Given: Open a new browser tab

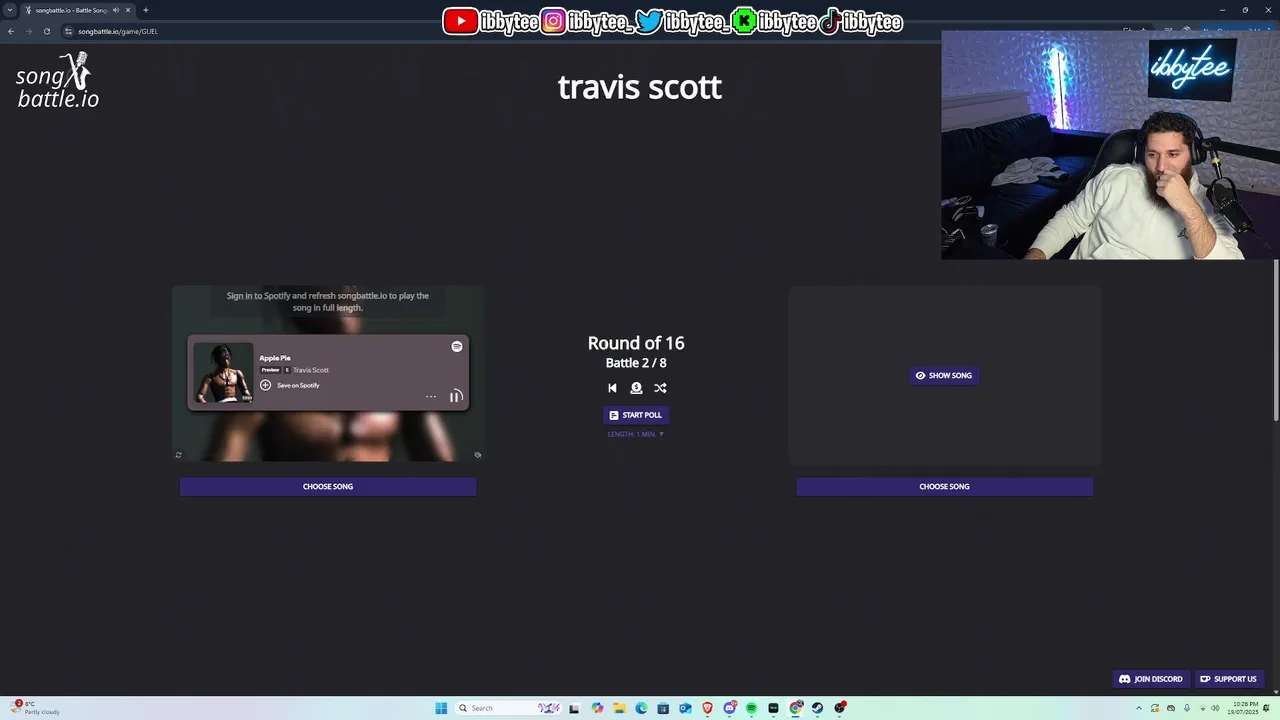Looking at the screenshot, I should tap(145, 10).
